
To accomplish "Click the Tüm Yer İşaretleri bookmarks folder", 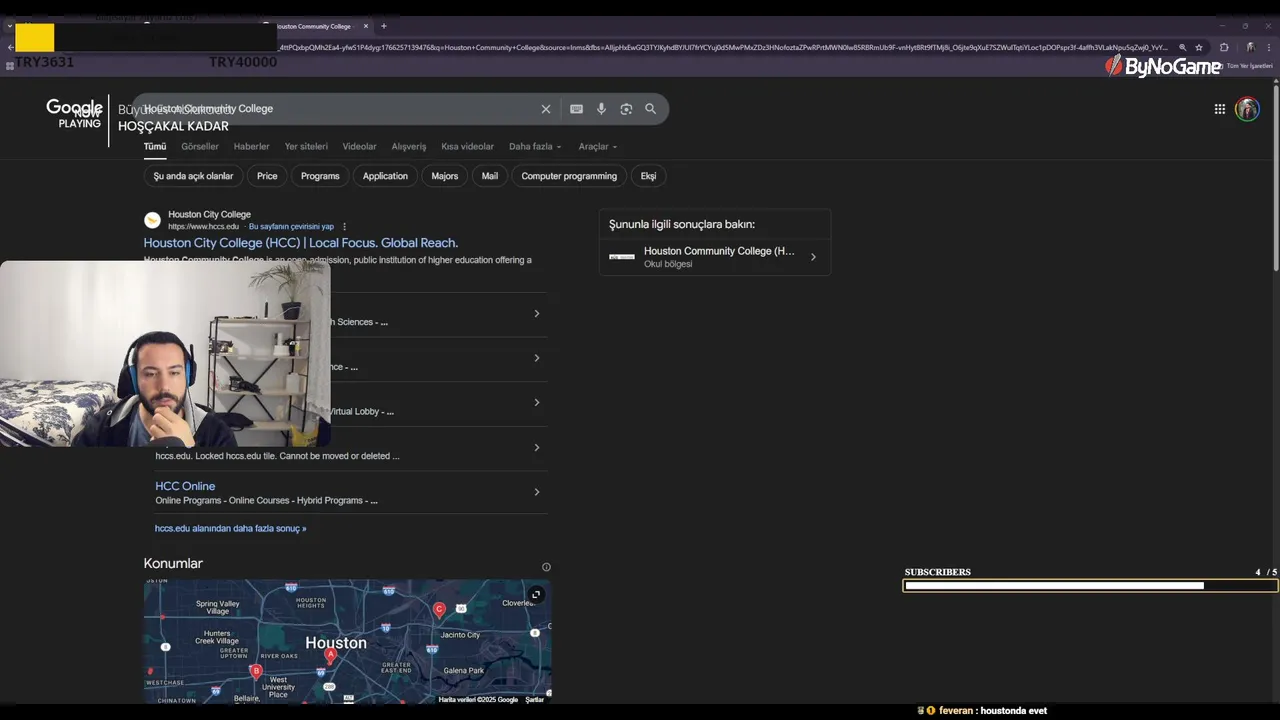I will 1243,66.
